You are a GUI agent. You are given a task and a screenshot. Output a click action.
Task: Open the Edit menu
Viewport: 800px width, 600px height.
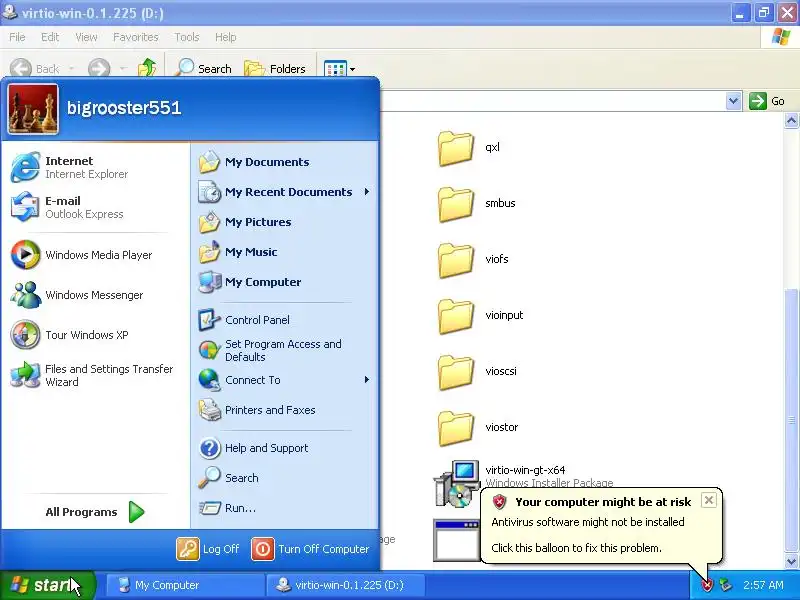click(x=49, y=37)
